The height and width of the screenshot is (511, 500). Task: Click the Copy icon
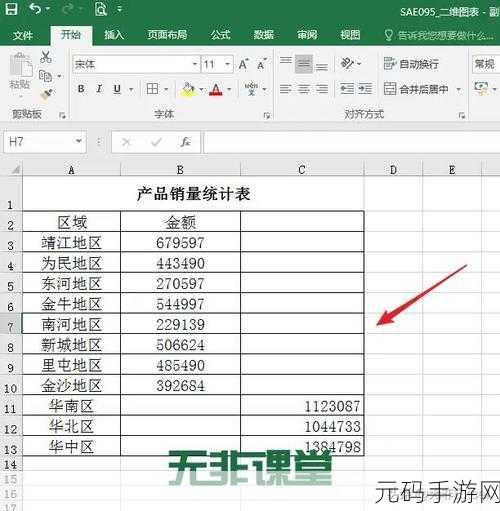[45, 76]
